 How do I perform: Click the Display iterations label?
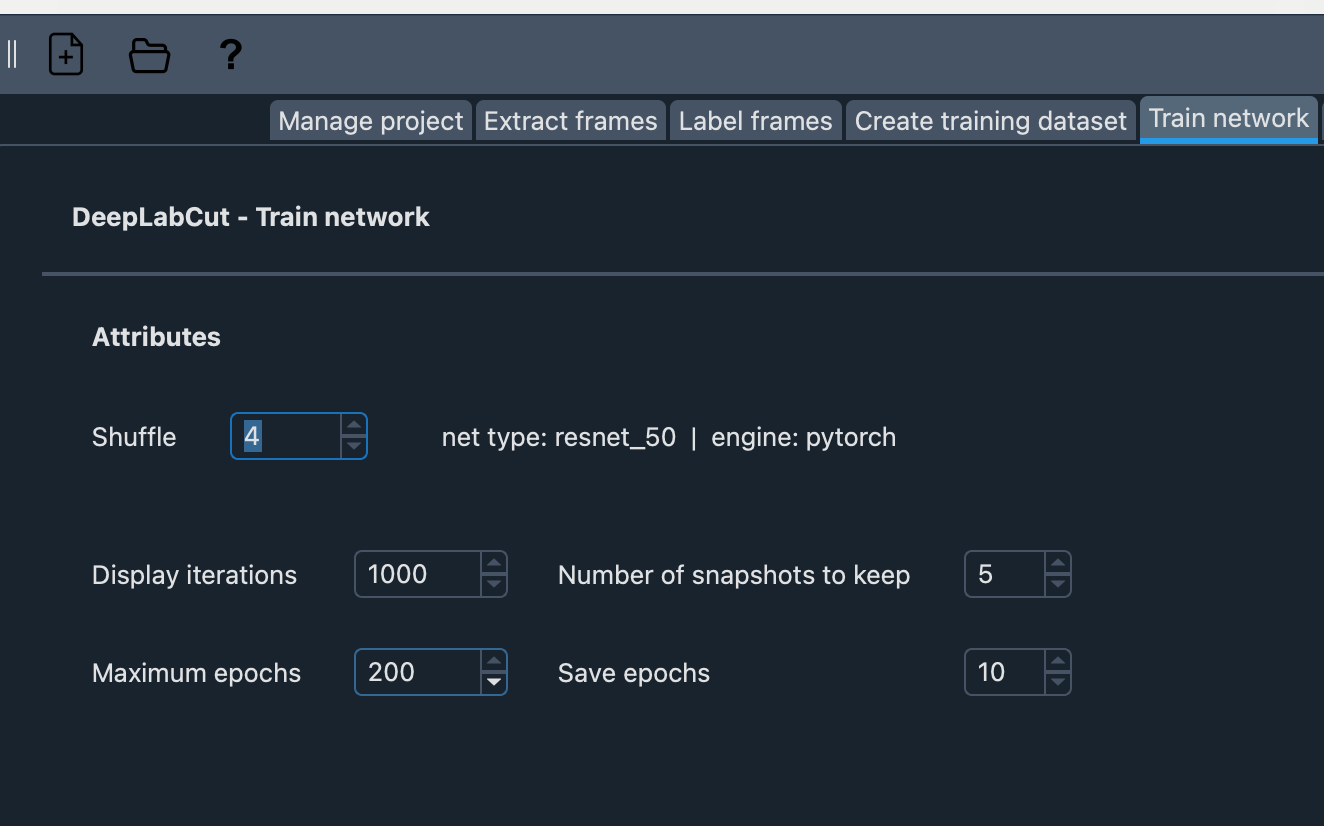tap(194, 575)
